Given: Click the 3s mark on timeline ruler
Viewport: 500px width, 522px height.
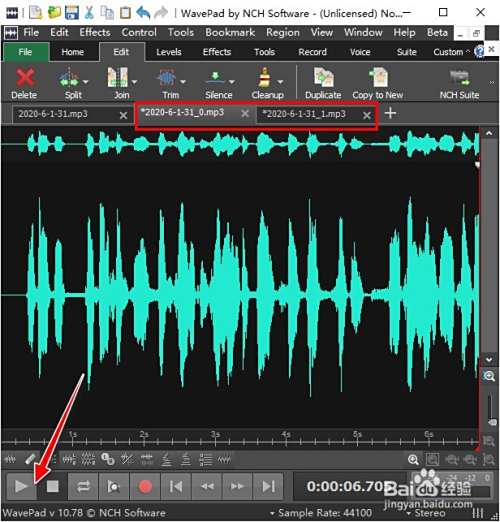Looking at the screenshot, I should (215, 434).
